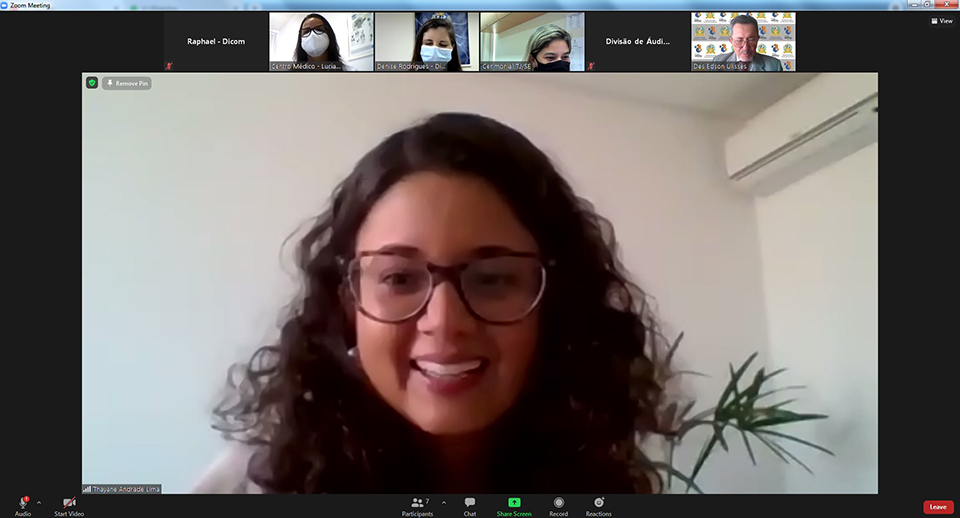Screen dimensions: 960x518
Task: Select Denise Rodrigues video thumbnail
Action: (x=427, y=42)
